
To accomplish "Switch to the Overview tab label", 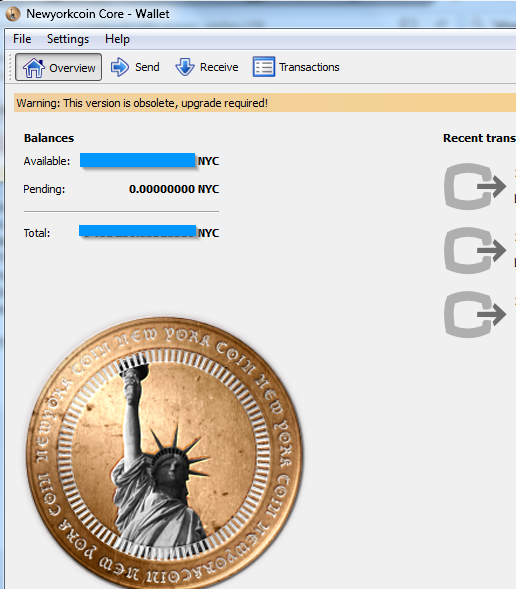I will pos(72,68).
